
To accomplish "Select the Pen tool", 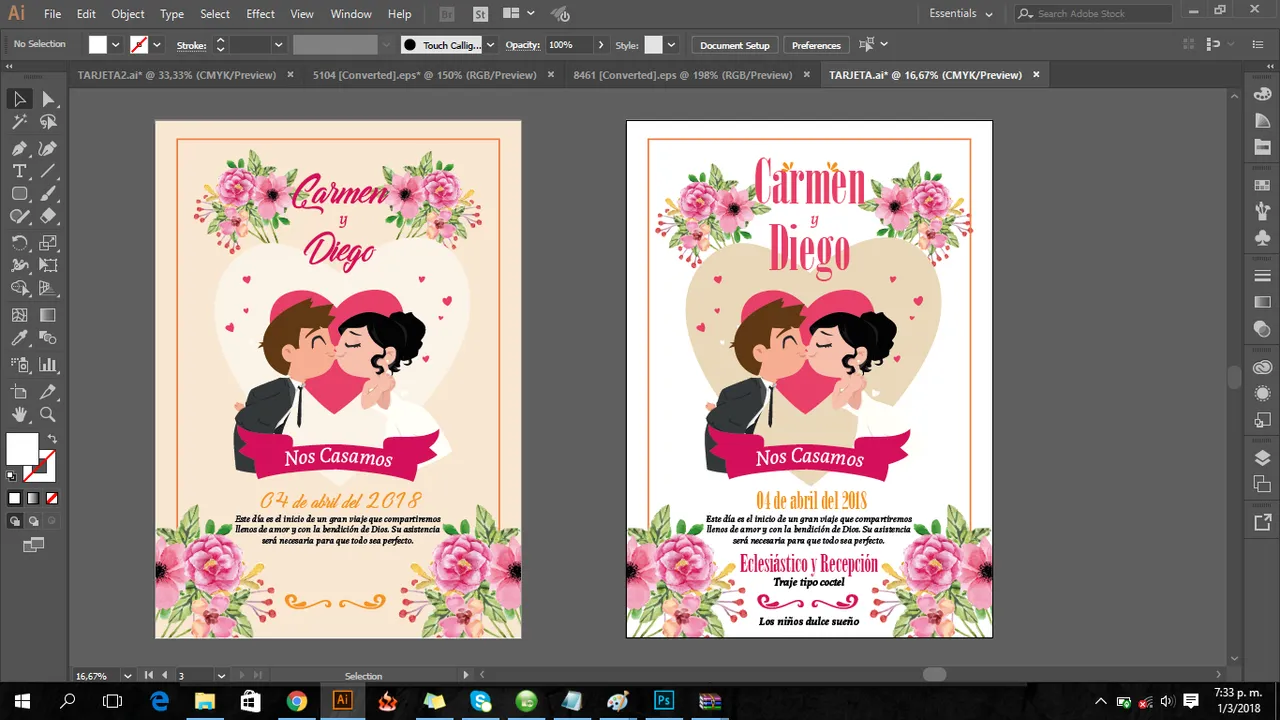I will (19, 148).
